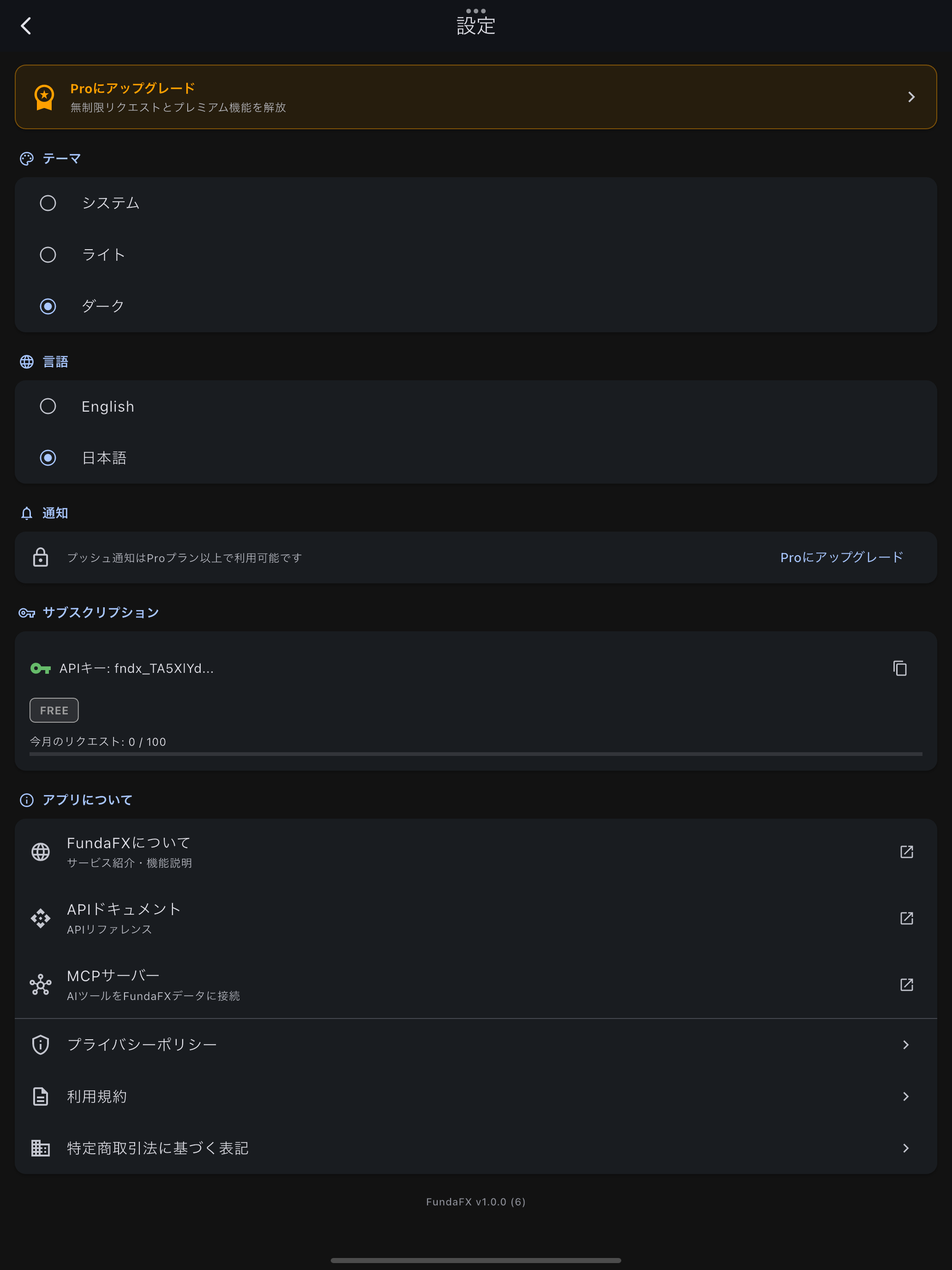
Task: Tap the three-dot indicator above 設定
Action: pyautogui.click(x=476, y=11)
